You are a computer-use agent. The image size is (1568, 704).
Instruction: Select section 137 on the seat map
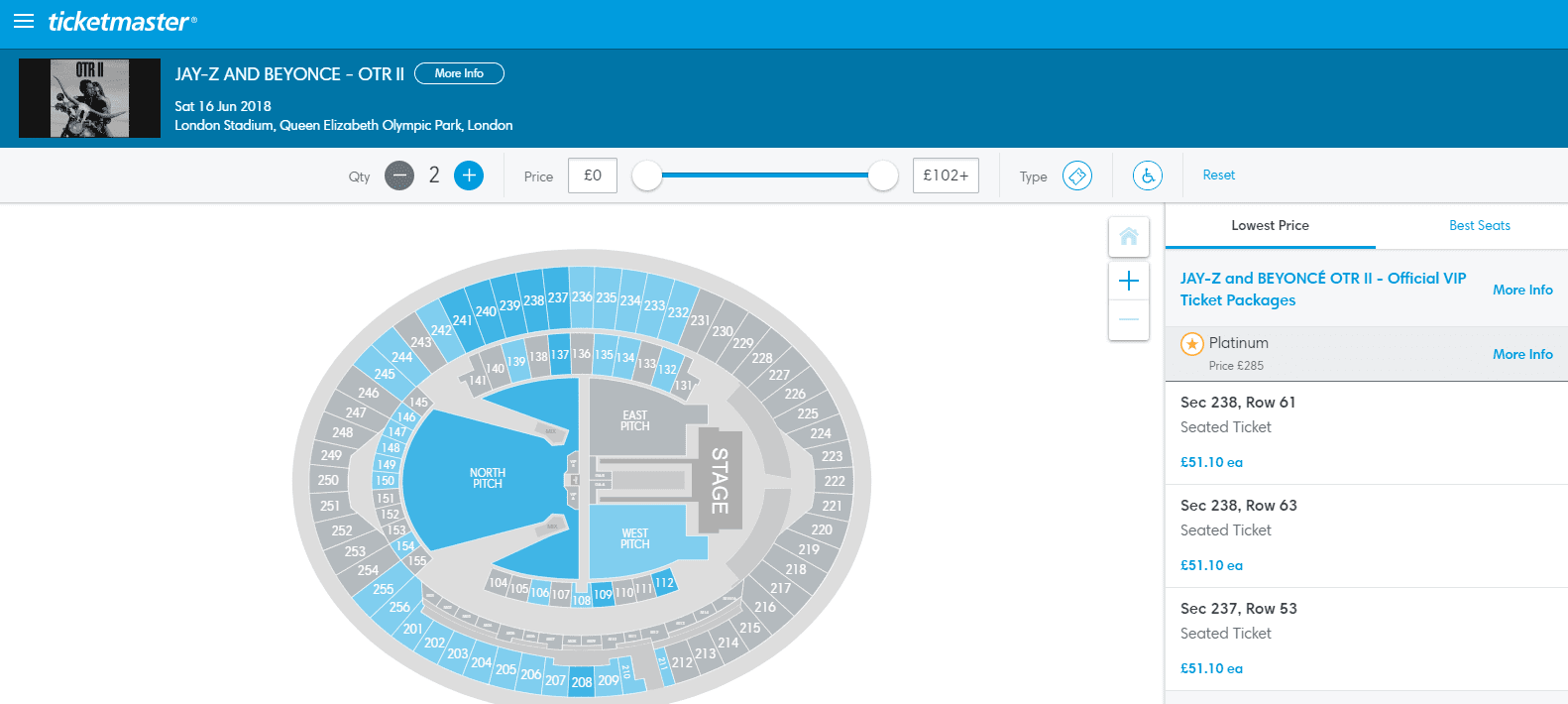560,354
